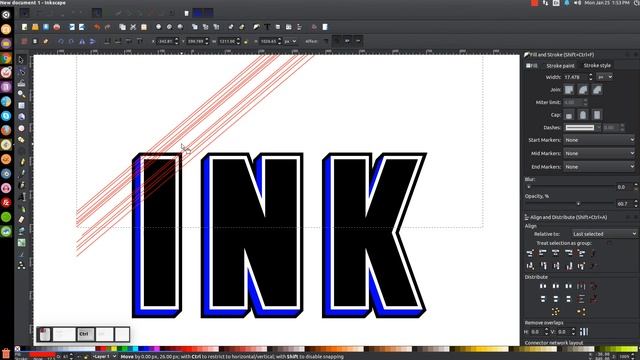Screen dimensions: 640x360
Task: Click the Undo arrow icon
Action: pos(97,27)
